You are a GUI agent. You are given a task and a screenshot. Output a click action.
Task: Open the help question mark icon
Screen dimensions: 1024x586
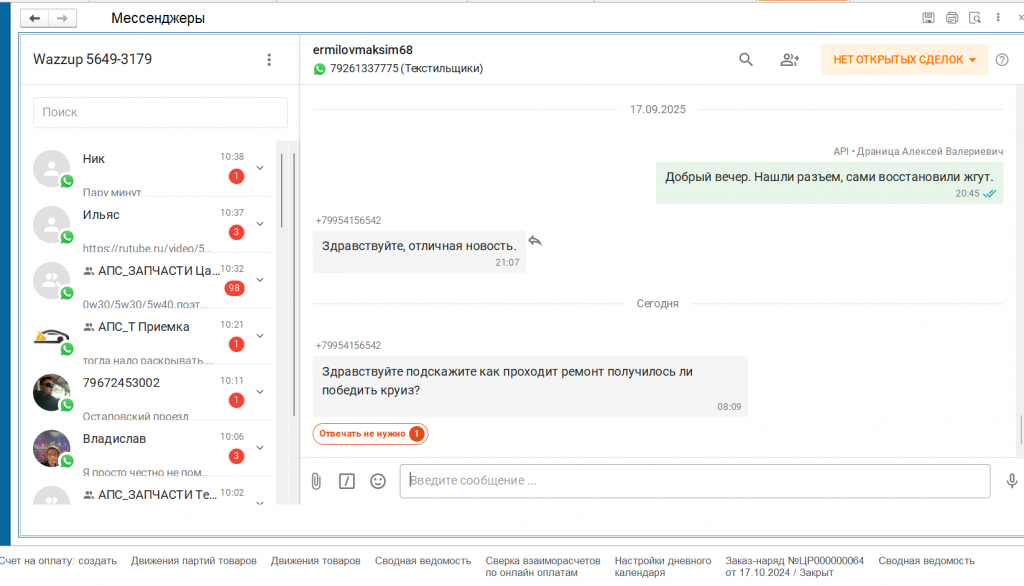1002,60
